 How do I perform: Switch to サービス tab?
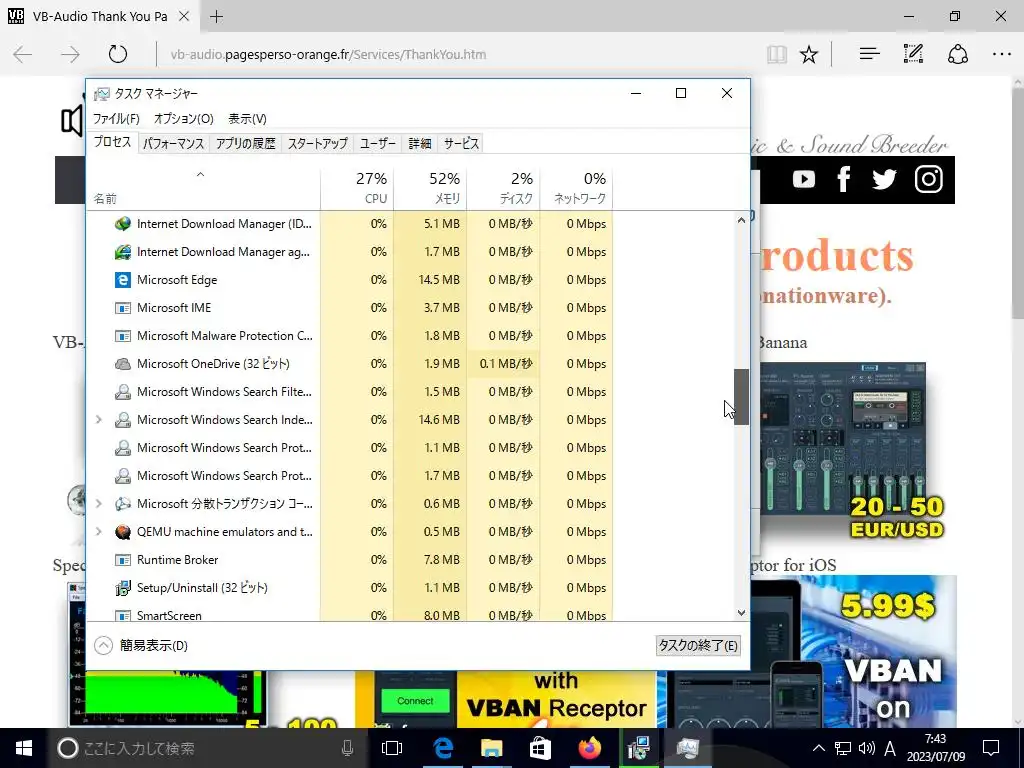coord(462,144)
